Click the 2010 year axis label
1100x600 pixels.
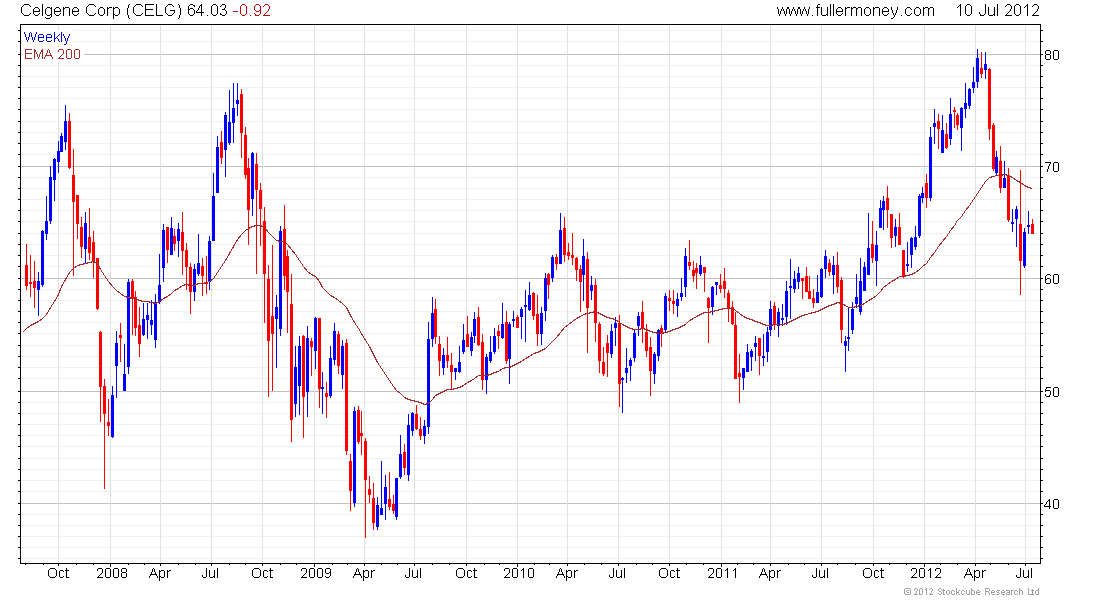coord(519,573)
